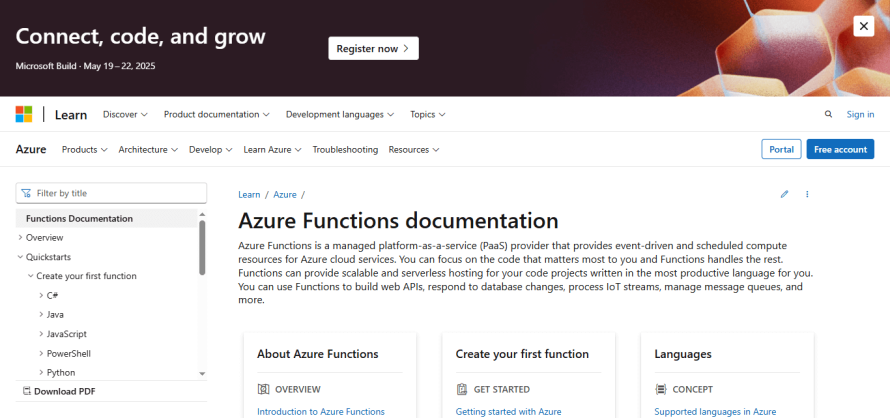
Task: Click the Download PDF button
Action: (59, 391)
